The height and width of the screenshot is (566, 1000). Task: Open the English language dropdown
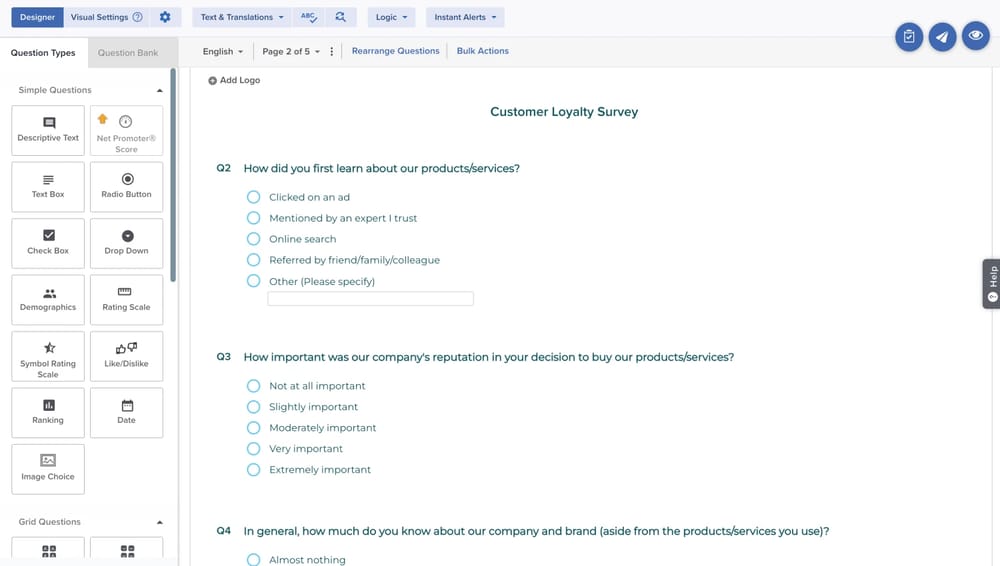pos(222,51)
